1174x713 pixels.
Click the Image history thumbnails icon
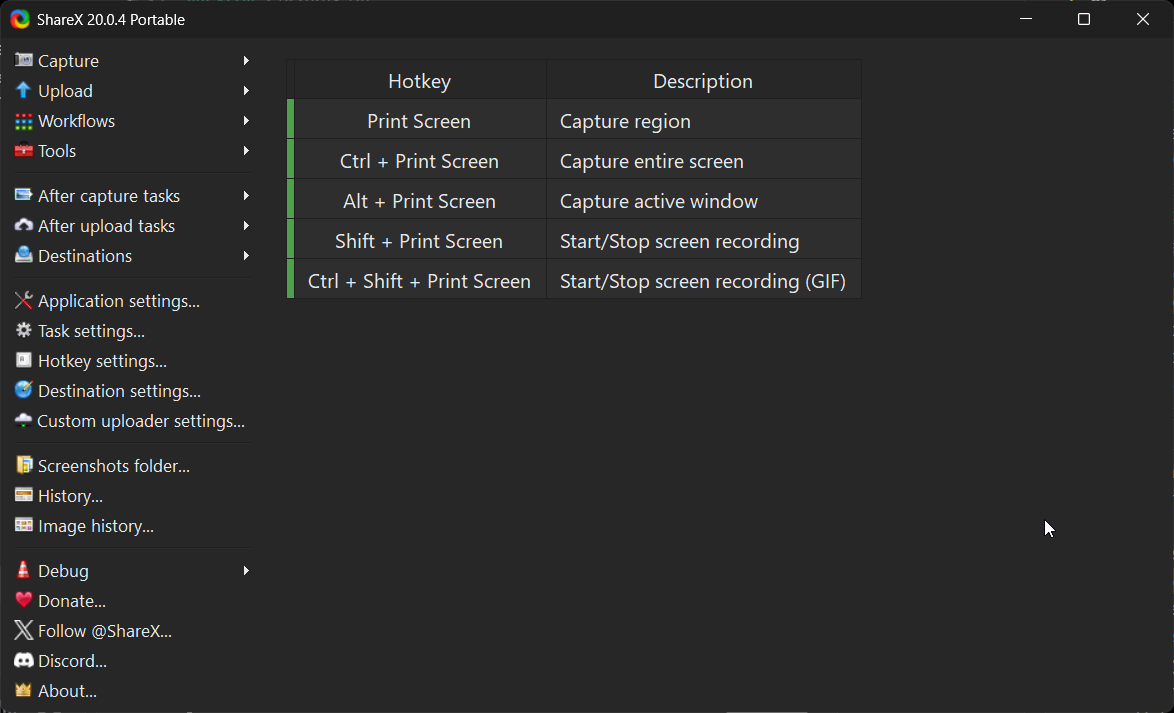tap(24, 525)
